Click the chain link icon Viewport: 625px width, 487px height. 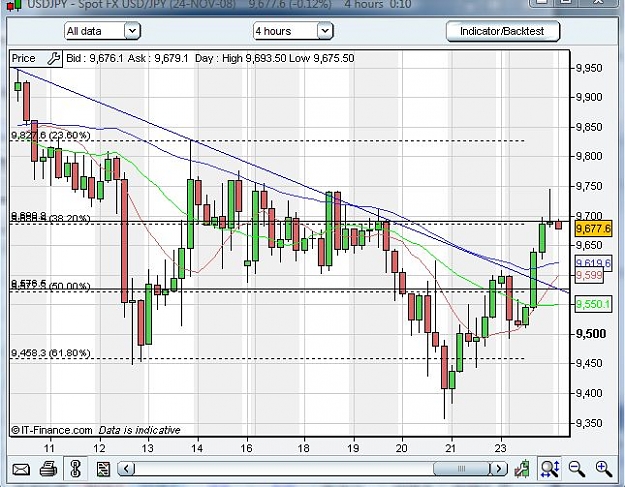(76, 469)
